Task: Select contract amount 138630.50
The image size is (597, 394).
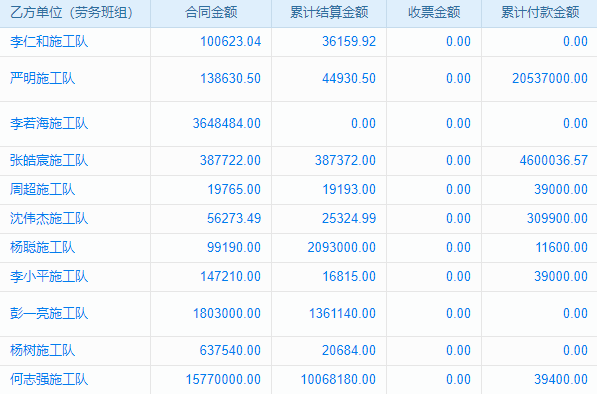Action: 231,78
